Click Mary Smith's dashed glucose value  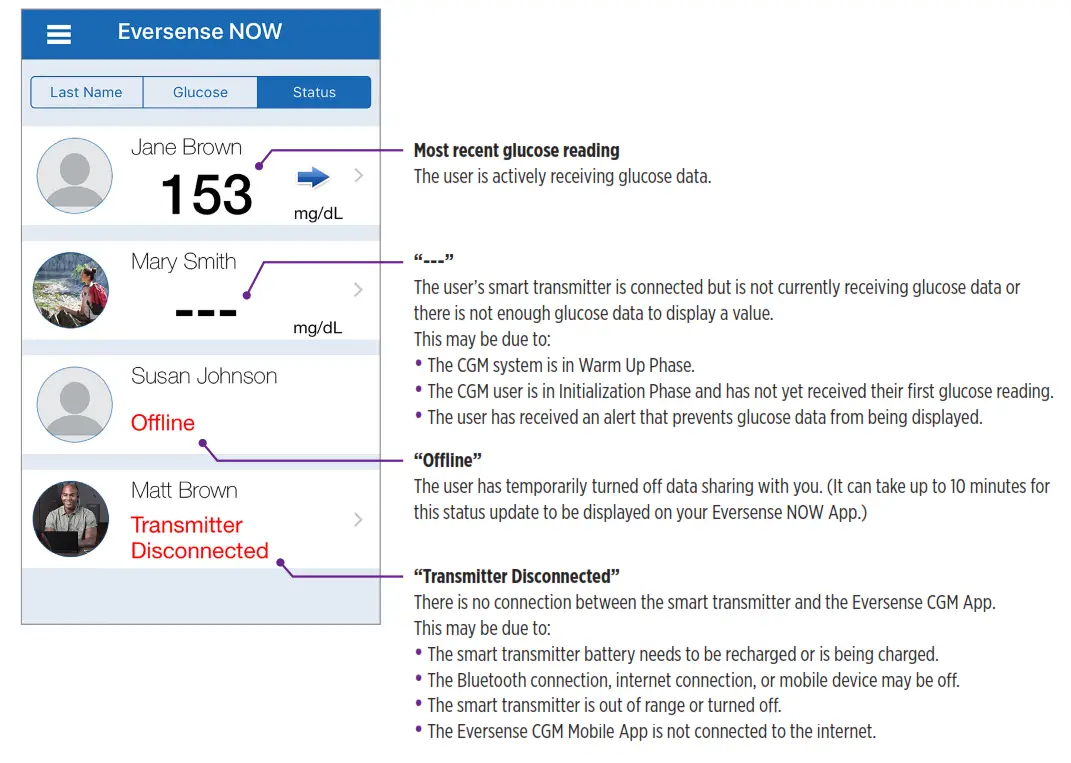click(206, 311)
